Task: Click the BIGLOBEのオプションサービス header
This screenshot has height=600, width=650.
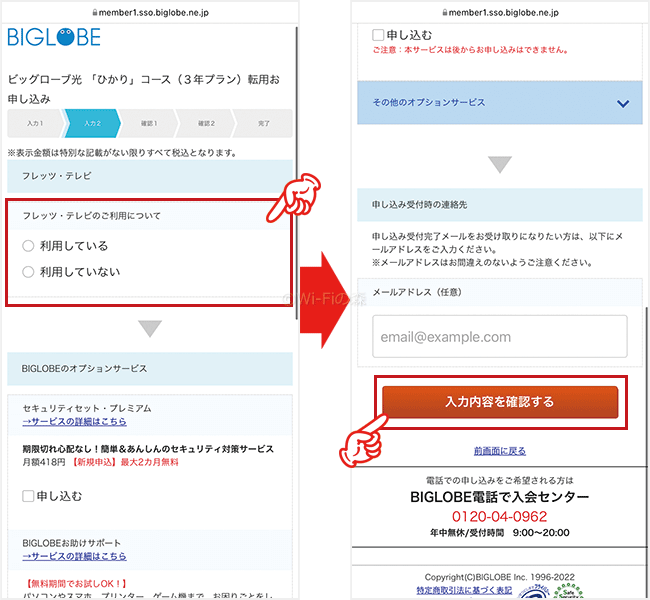Action: pyautogui.click(x=150, y=369)
